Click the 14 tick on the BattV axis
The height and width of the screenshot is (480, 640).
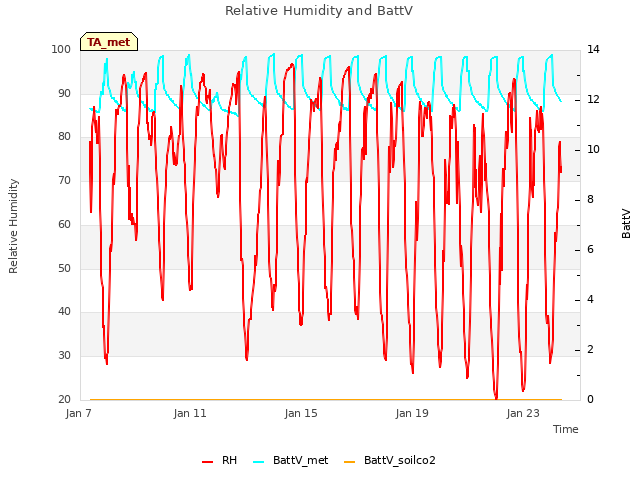coord(593,49)
